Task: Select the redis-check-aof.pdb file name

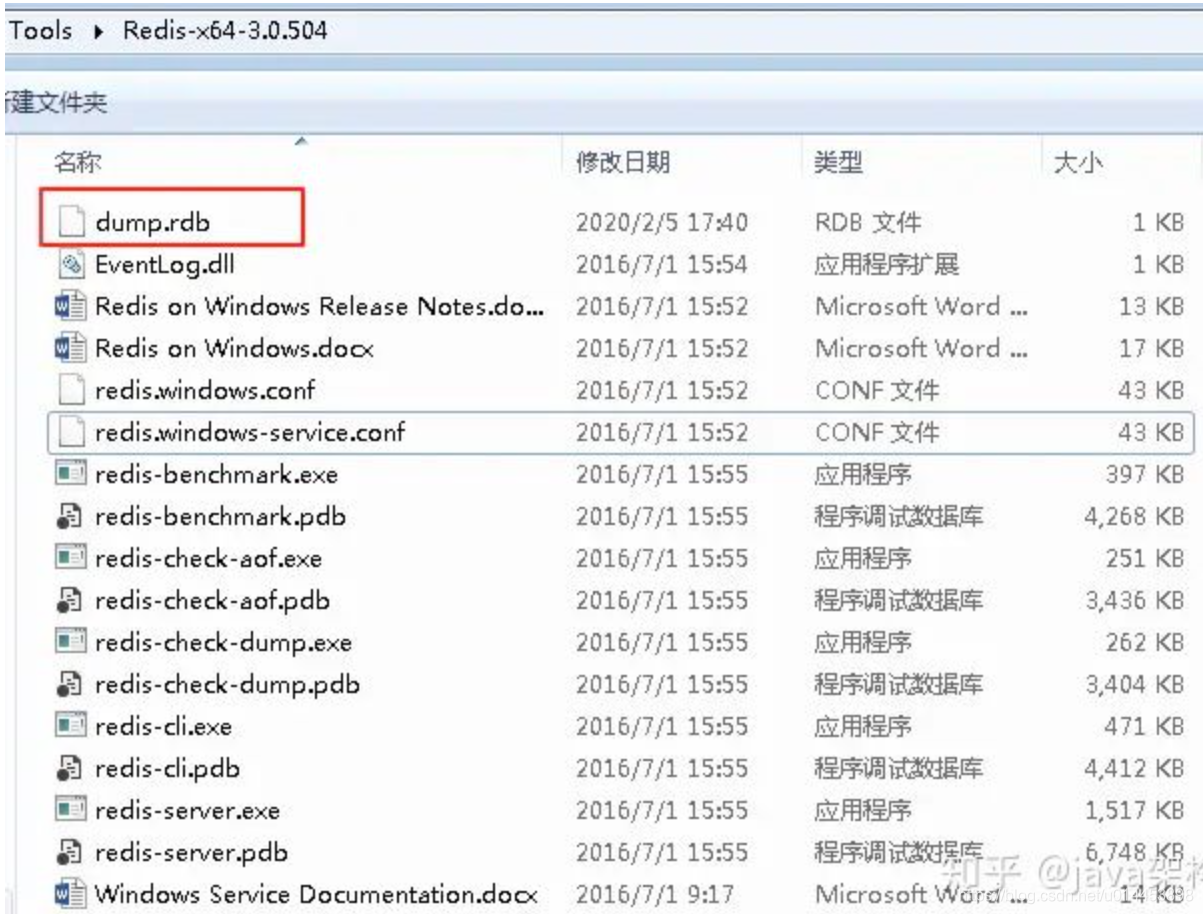Action: 213,600
